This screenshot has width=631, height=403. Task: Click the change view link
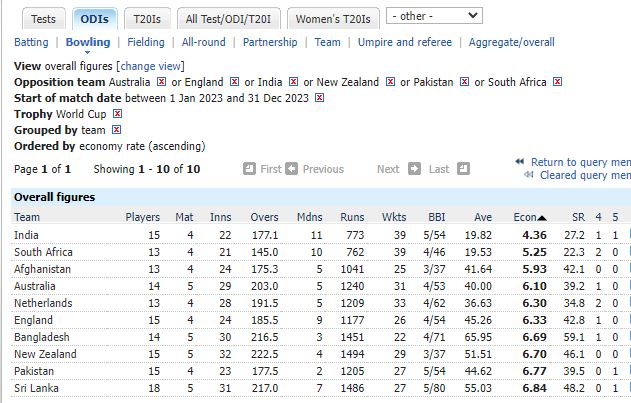point(151,66)
